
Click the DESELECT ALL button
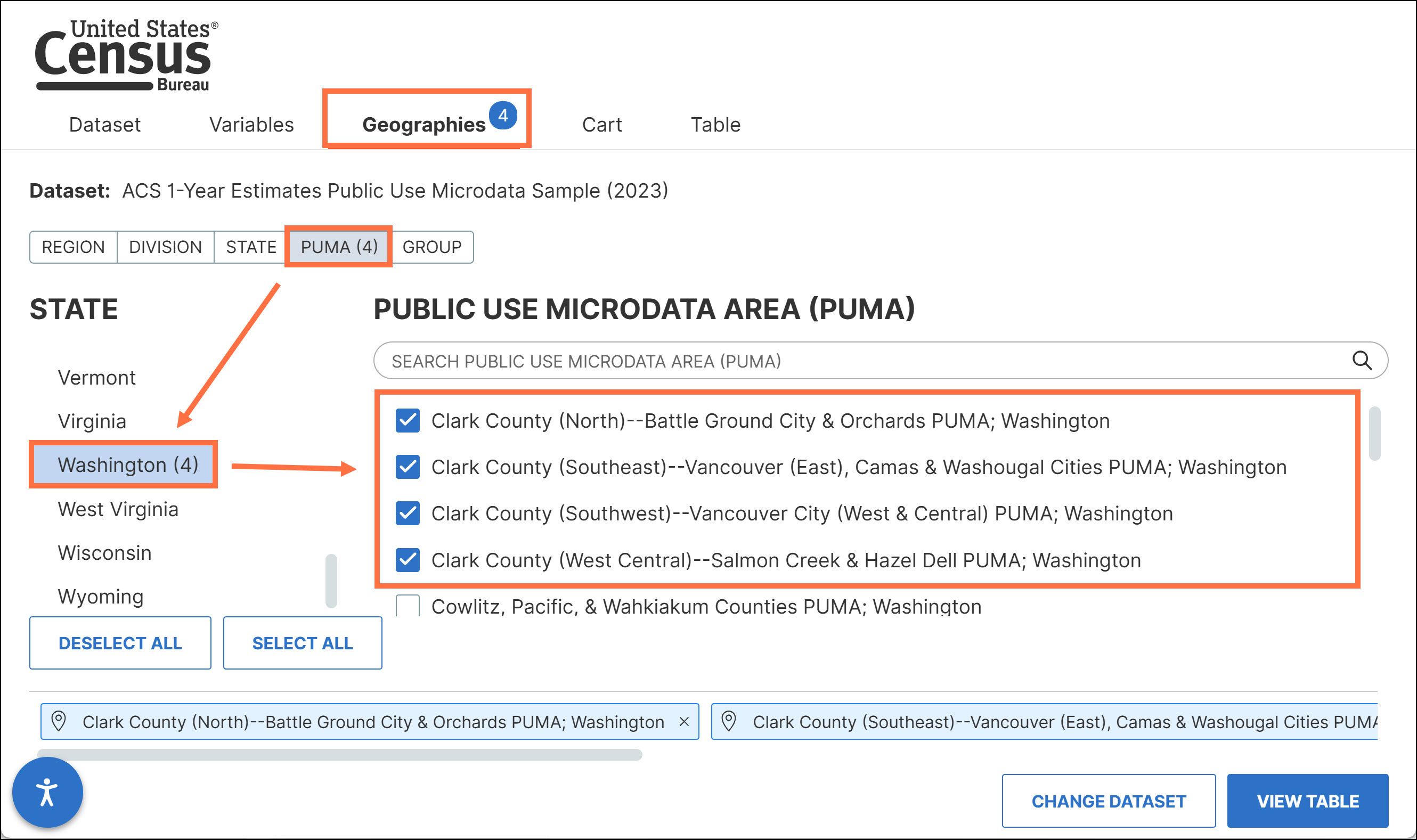(x=120, y=643)
